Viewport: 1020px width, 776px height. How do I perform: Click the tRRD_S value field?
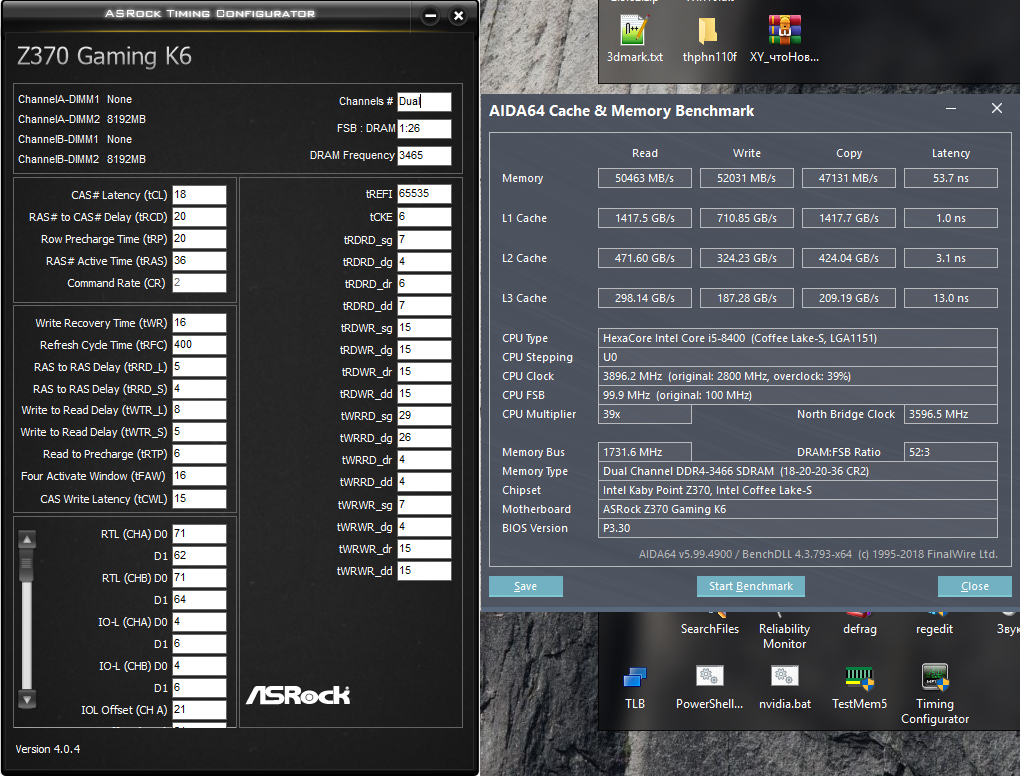199,389
